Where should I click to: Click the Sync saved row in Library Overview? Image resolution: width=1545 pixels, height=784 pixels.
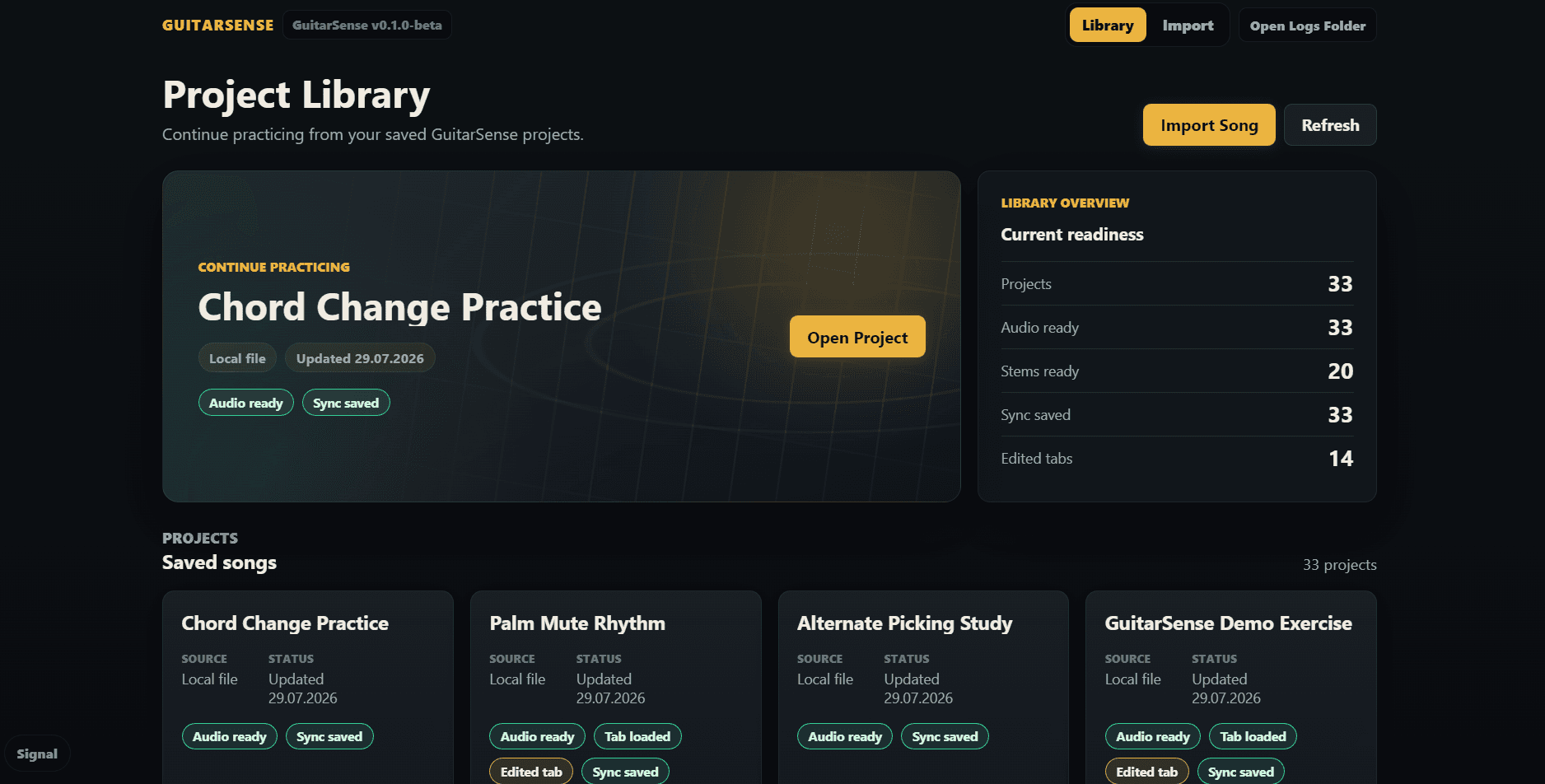click(x=1177, y=415)
